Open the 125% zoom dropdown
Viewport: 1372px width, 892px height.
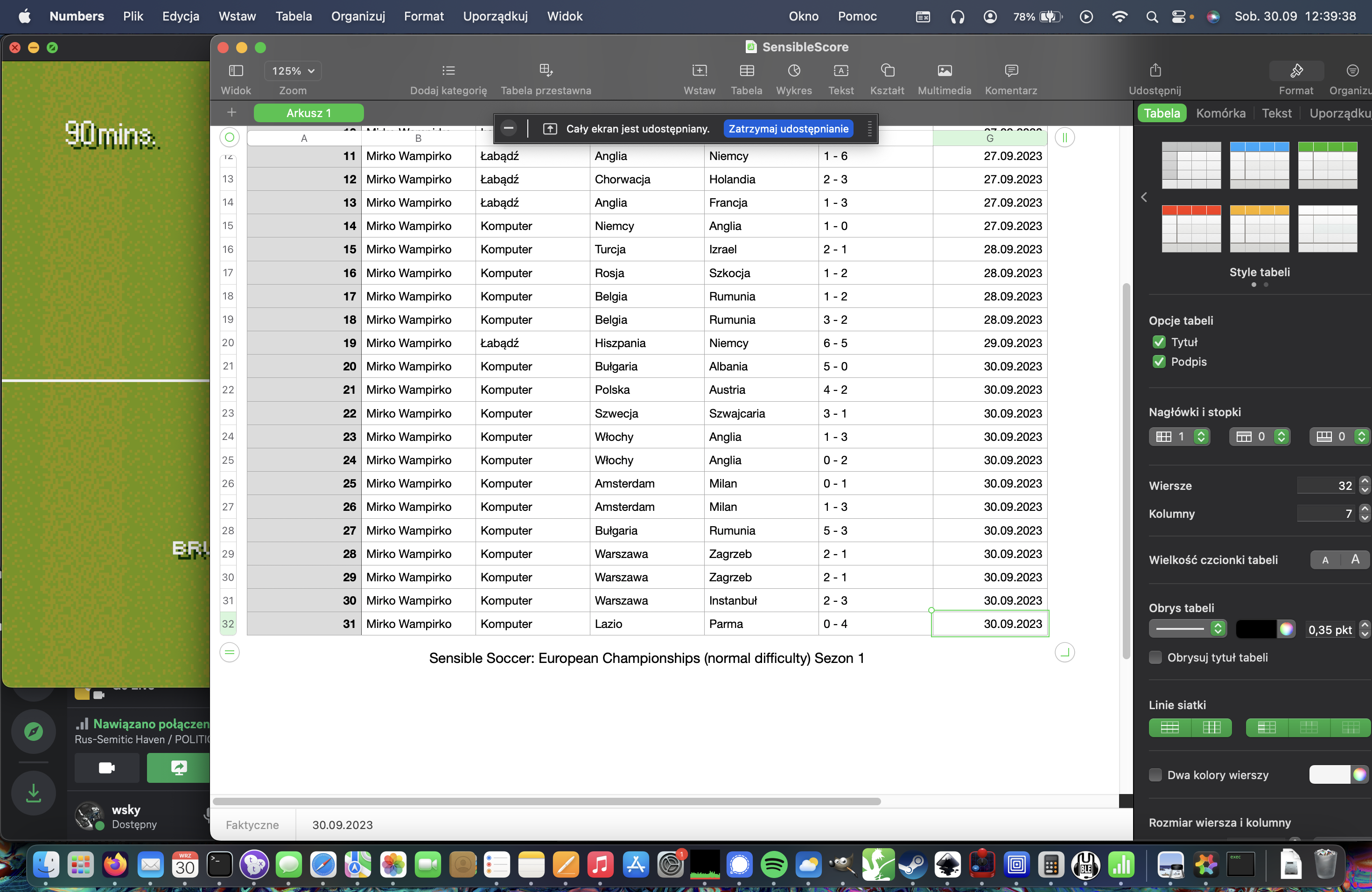(x=293, y=71)
